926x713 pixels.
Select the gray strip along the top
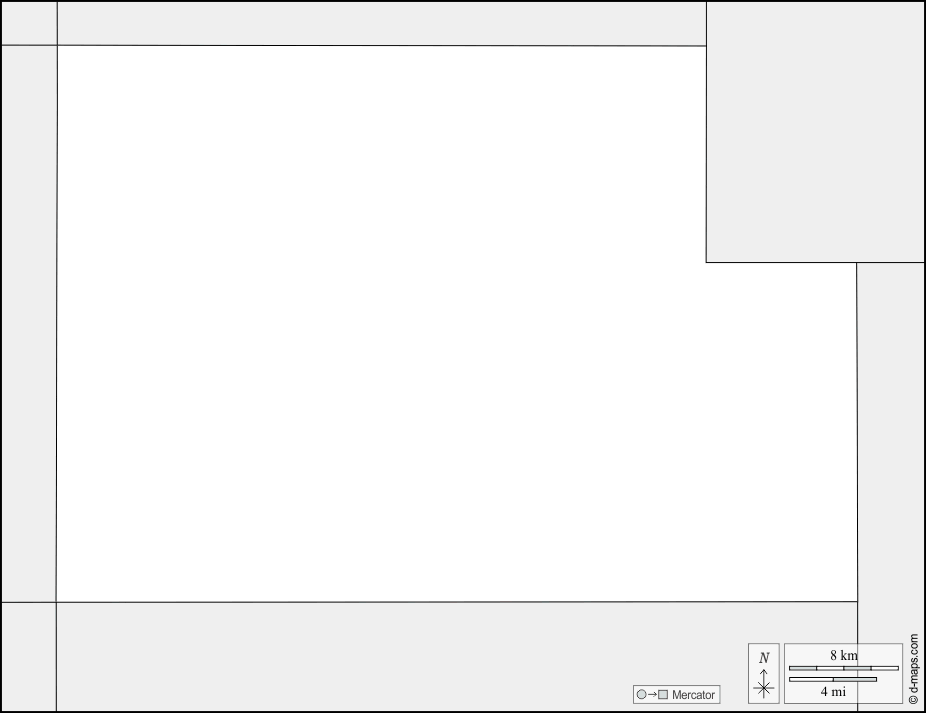coord(382,23)
